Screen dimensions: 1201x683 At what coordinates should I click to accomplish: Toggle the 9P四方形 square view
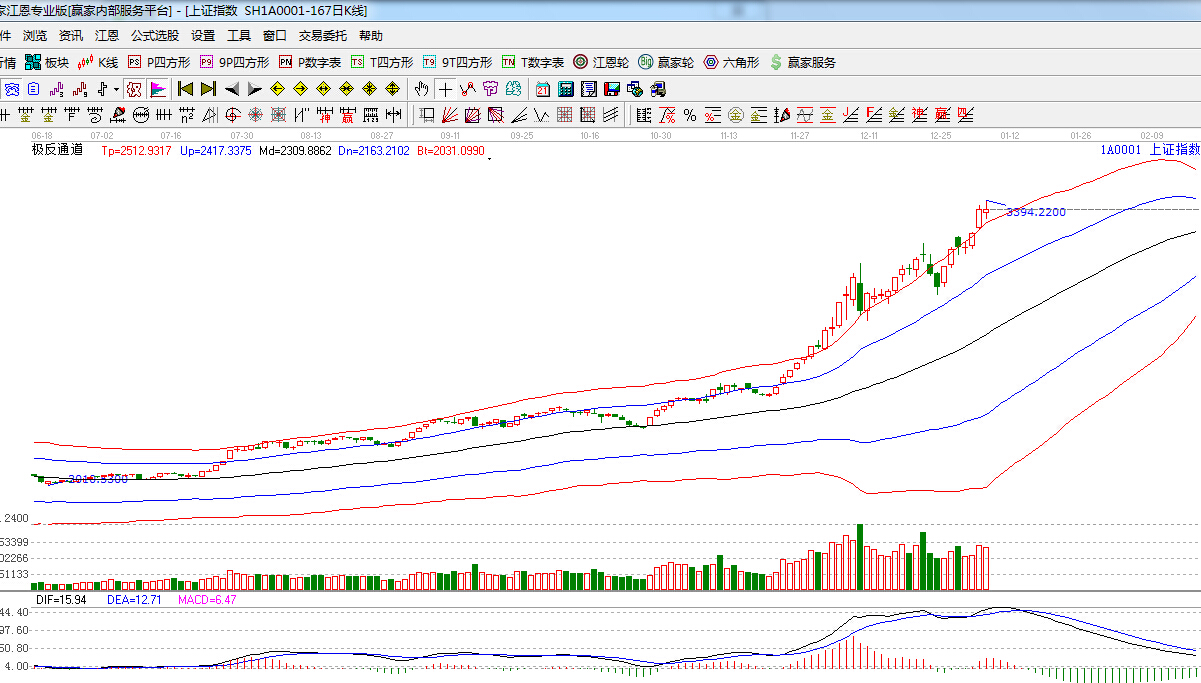click(x=235, y=62)
